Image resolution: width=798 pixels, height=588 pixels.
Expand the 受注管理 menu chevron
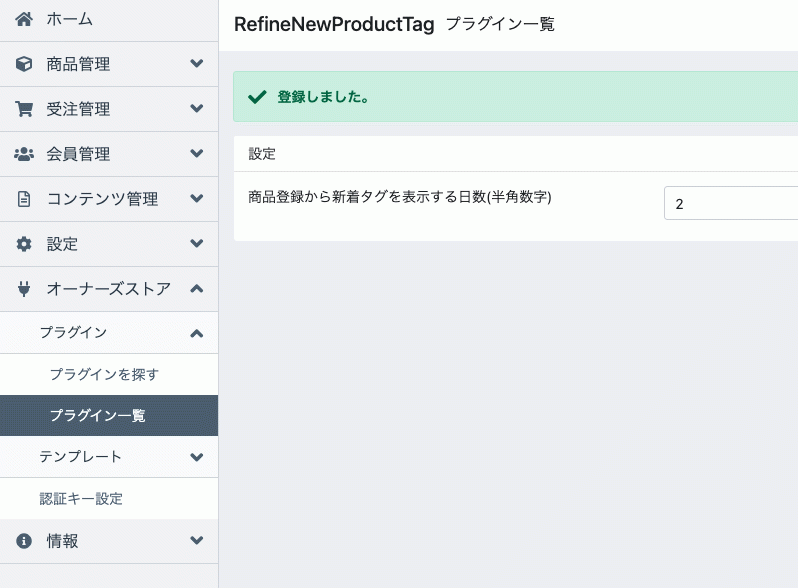click(x=196, y=108)
